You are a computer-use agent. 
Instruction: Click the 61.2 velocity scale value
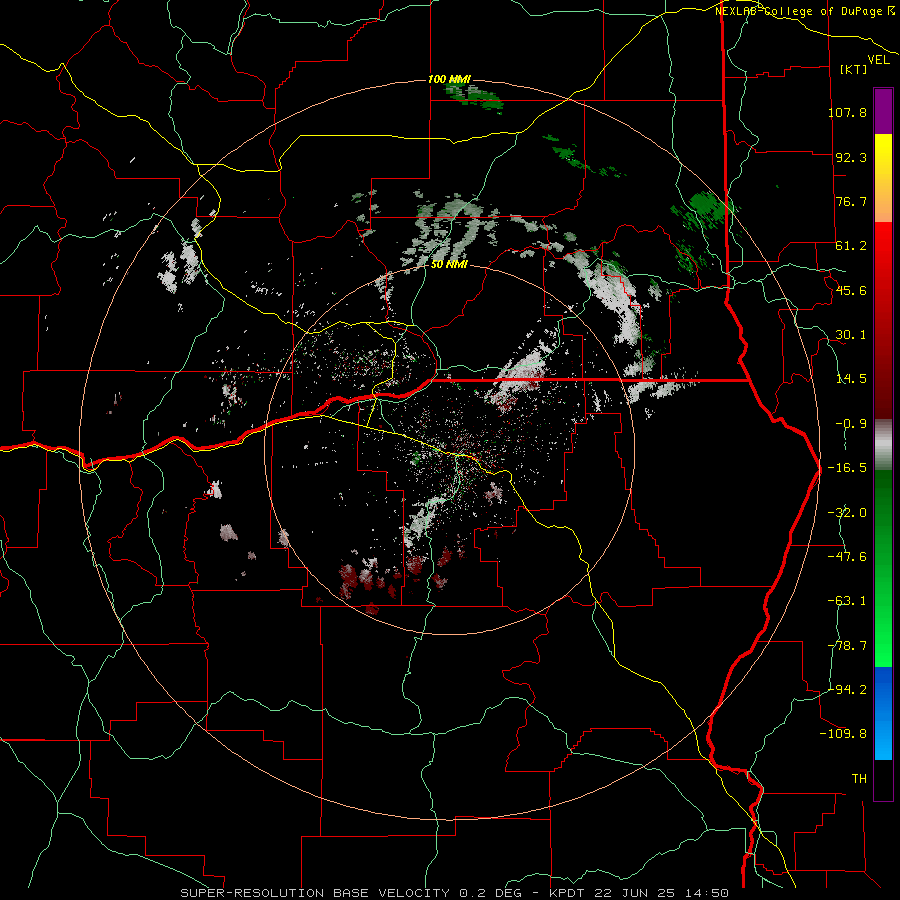(x=851, y=246)
